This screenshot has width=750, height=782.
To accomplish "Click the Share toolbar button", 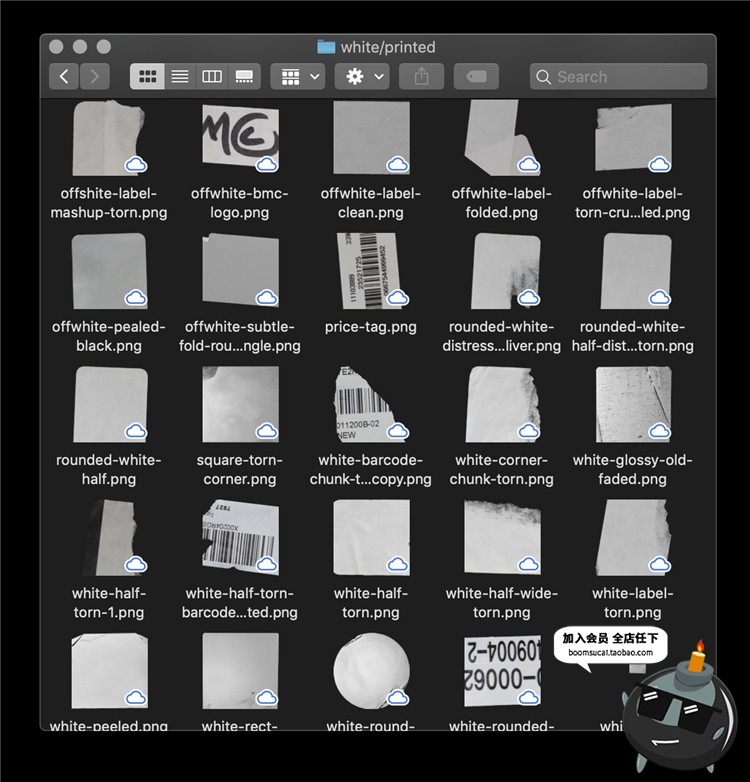I will (x=421, y=77).
